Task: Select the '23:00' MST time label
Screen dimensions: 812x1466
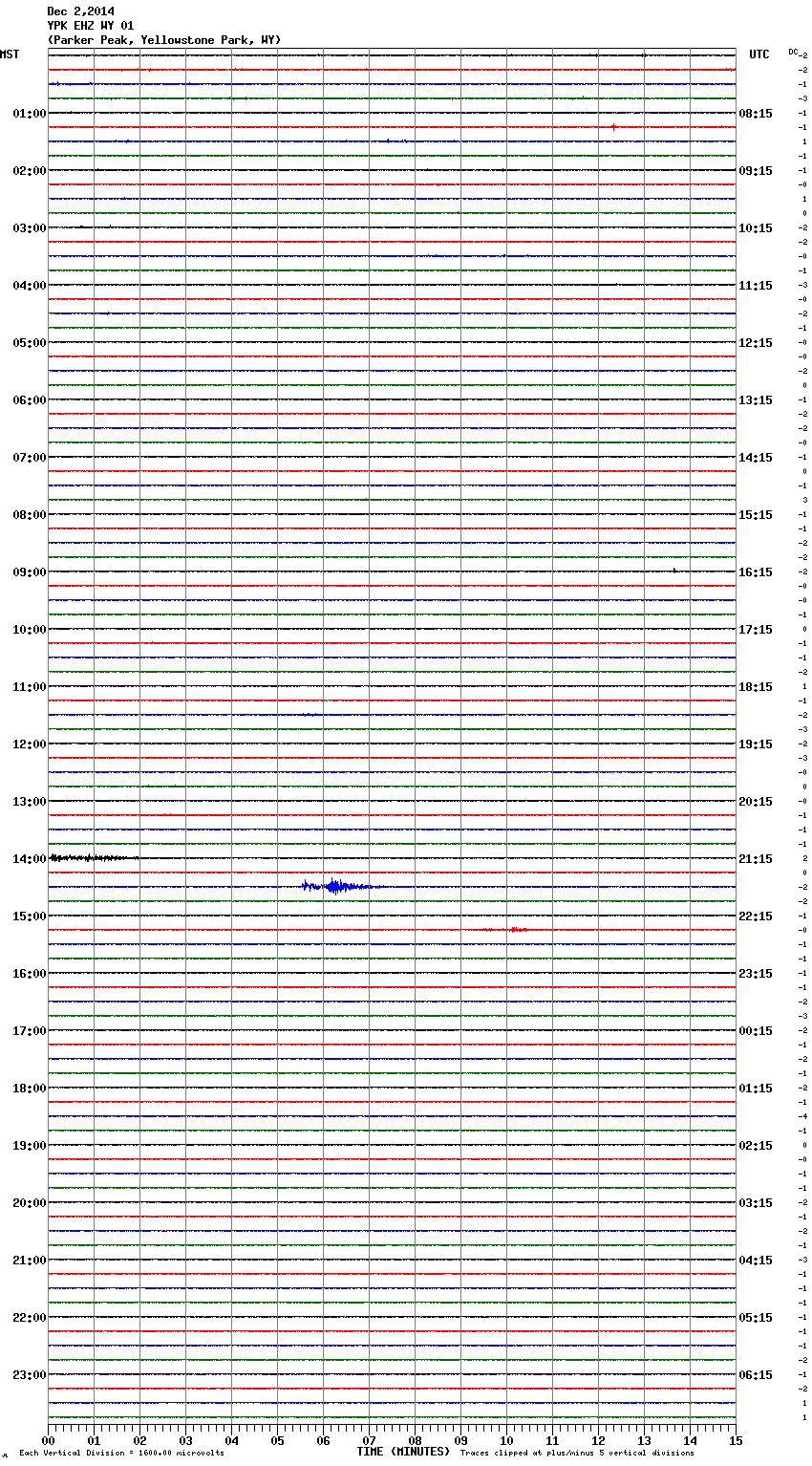Action: [x=30, y=1375]
